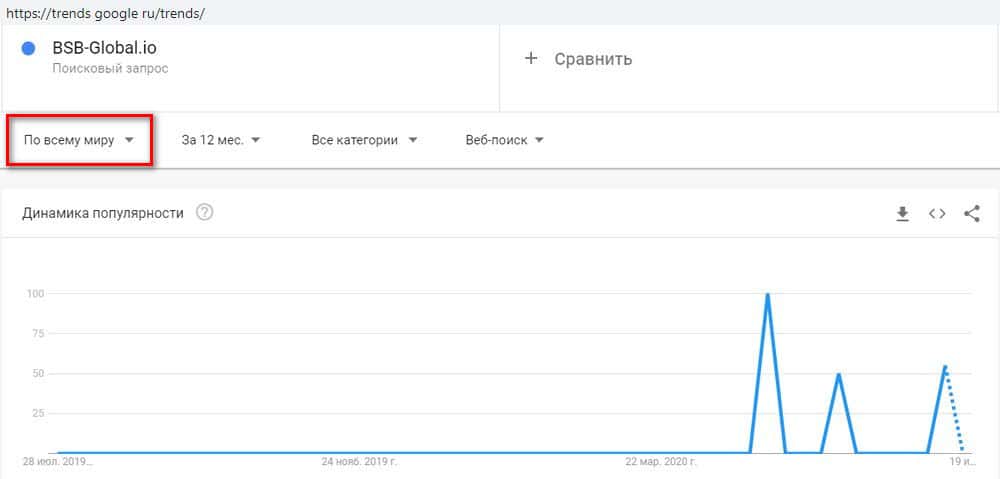Image resolution: width=1000 pixels, height=479 pixels.
Task: Click the 28 июл. 2019 axis label
Action: pyautogui.click(x=58, y=463)
